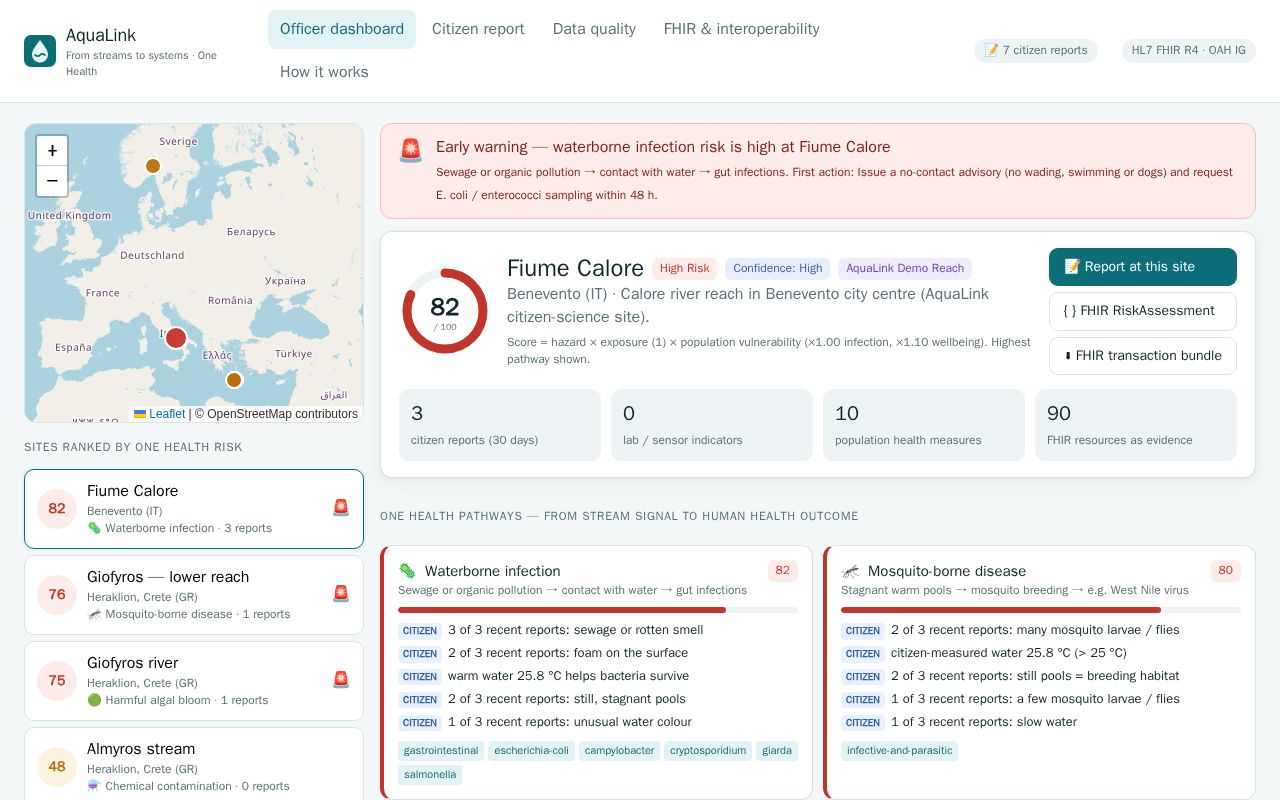
Task: Click the 76 risk score badge in site list
Action: click(57, 595)
